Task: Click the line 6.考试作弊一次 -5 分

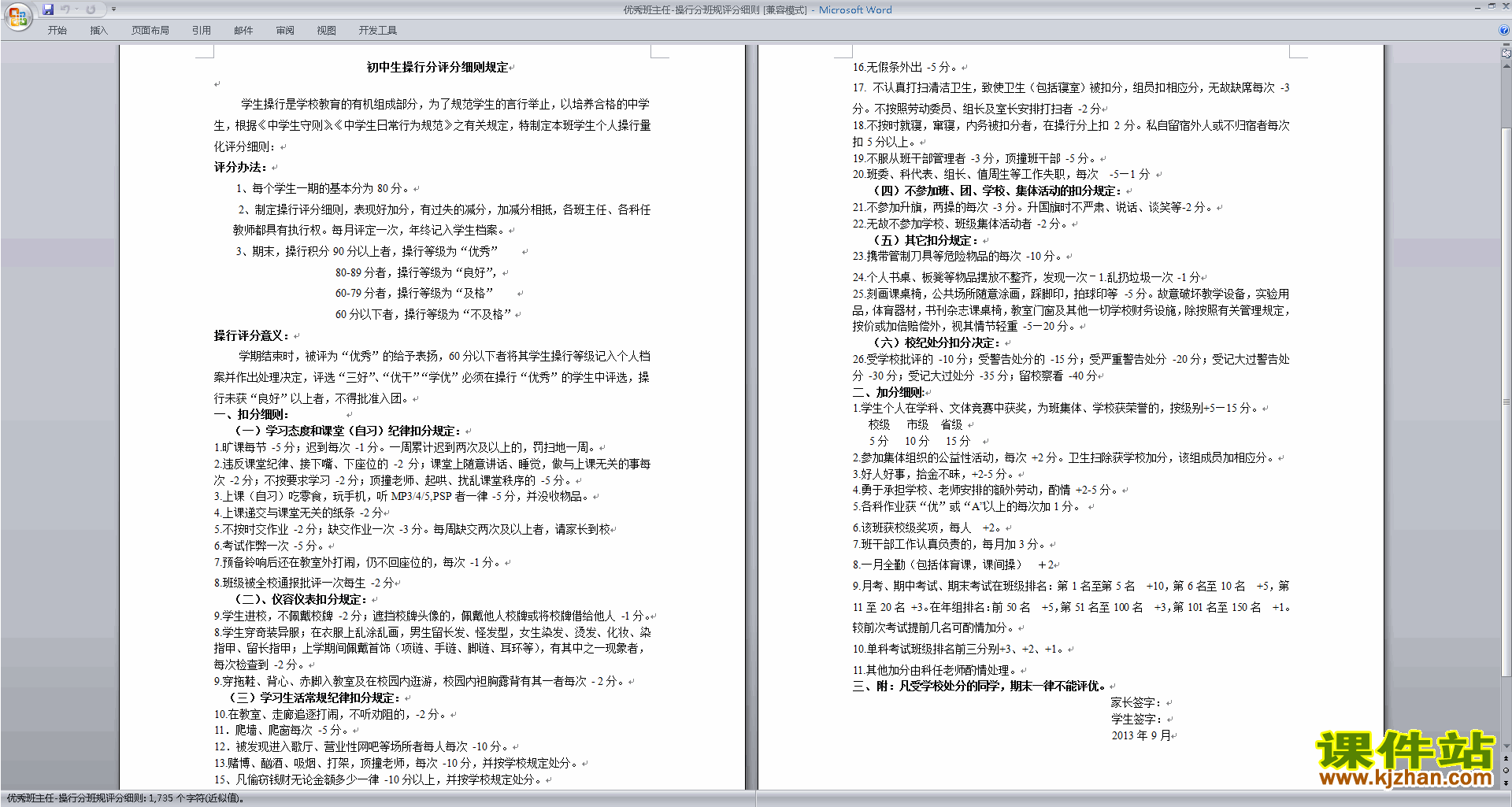Action: pos(269,546)
